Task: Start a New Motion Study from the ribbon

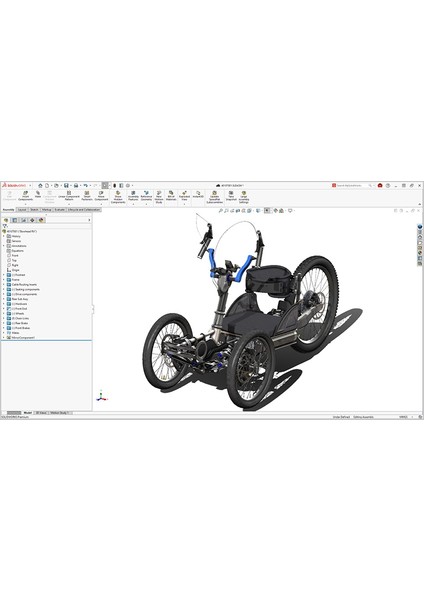Action: 159,197
